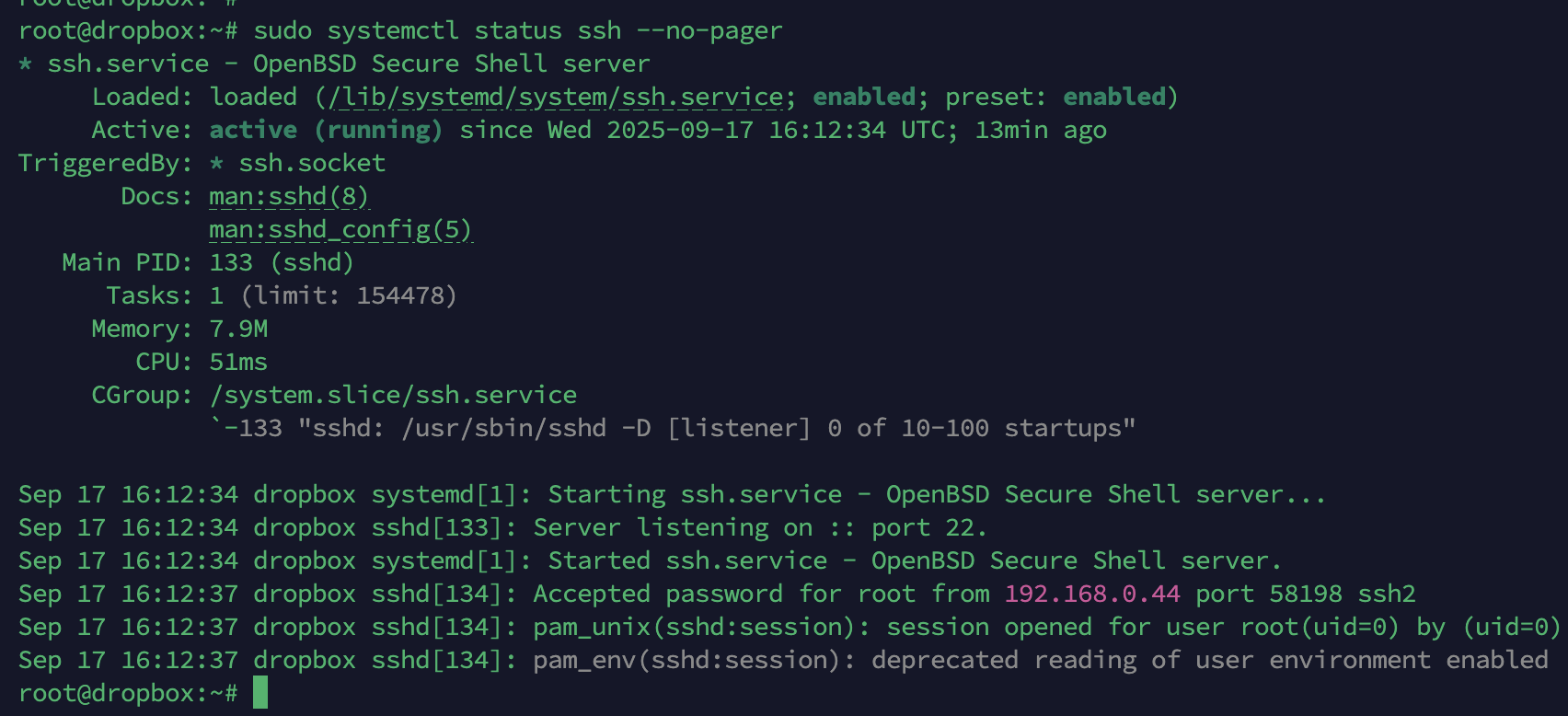The image size is (1568, 716).
Task: Click the Memory value 7.9M
Action: (238, 329)
